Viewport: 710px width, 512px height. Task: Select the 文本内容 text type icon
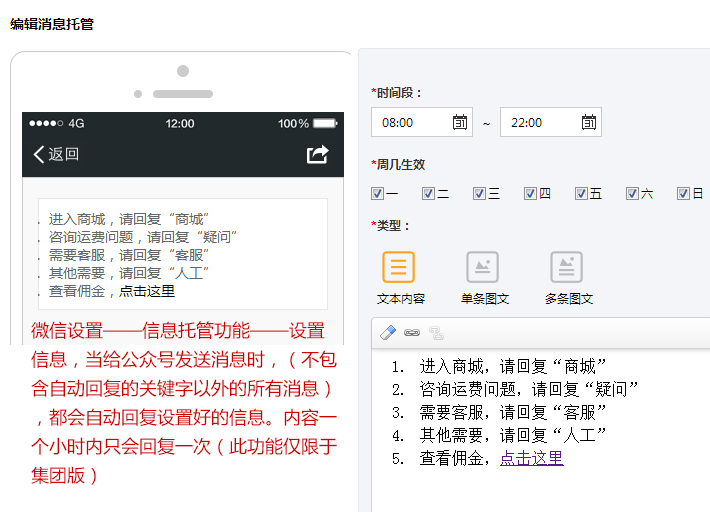399,267
